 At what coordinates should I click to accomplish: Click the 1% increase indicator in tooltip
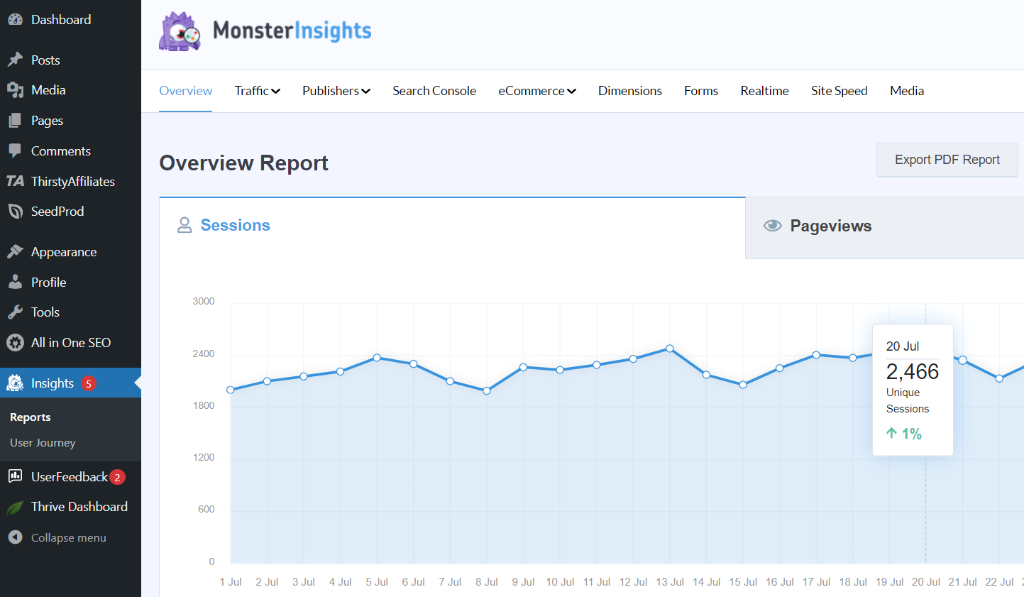904,434
